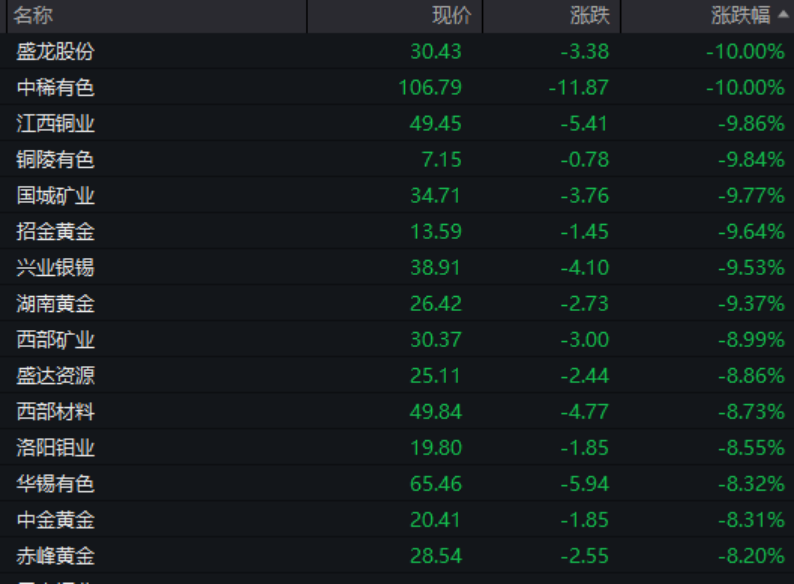Click the percentage -9.64%
This screenshot has width=794, height=584.
tap(751, 231)
